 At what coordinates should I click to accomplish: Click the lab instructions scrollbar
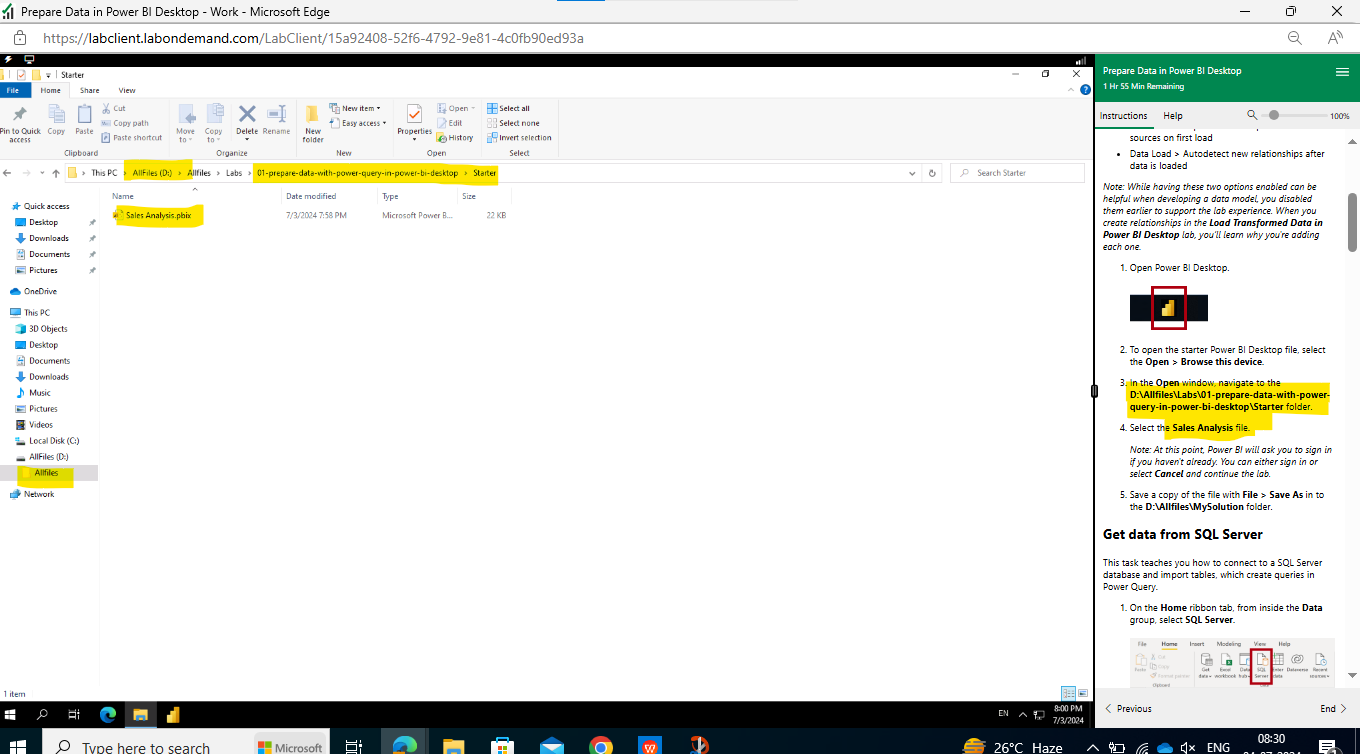[1352, 221]
